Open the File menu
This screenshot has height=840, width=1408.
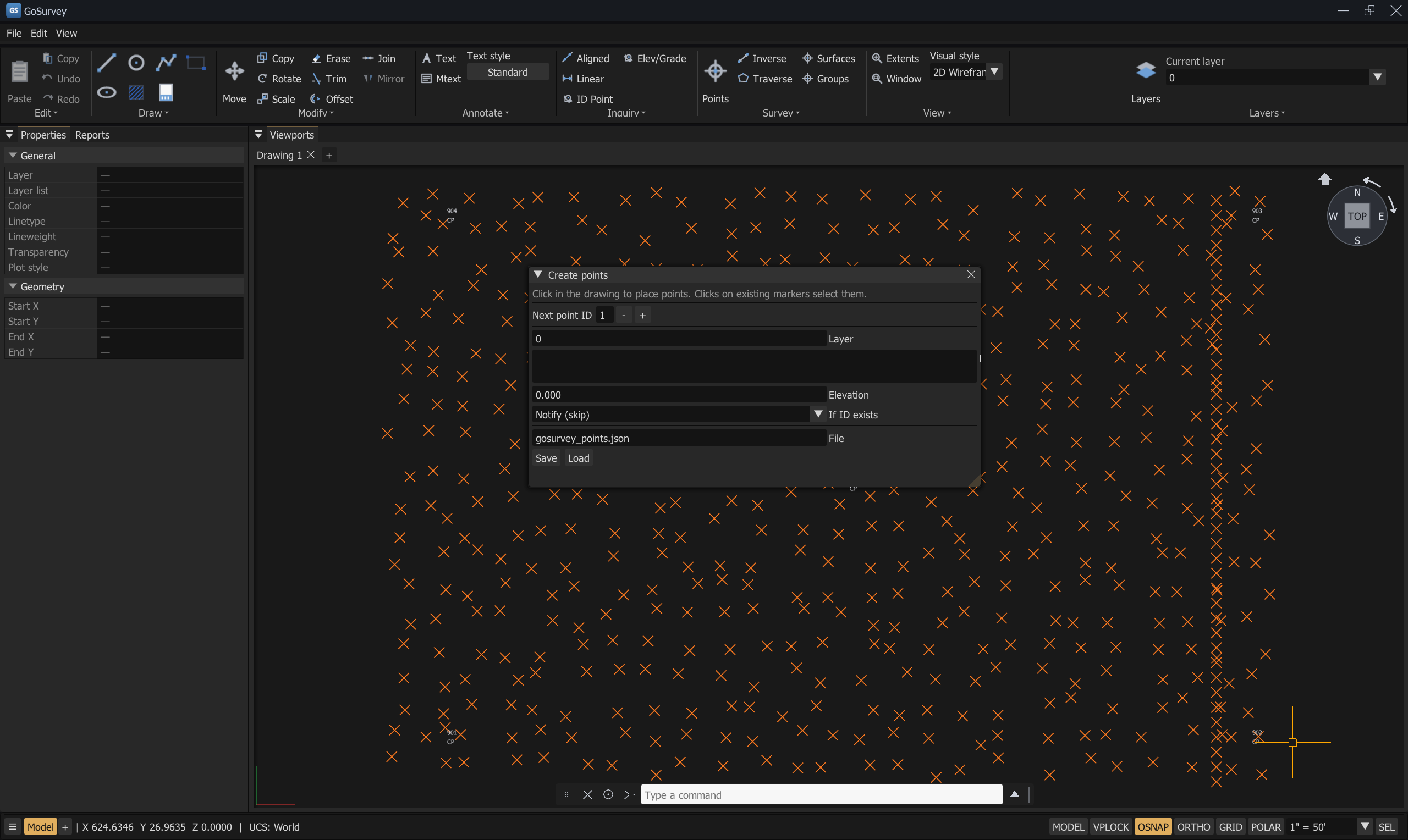[14, 34]
